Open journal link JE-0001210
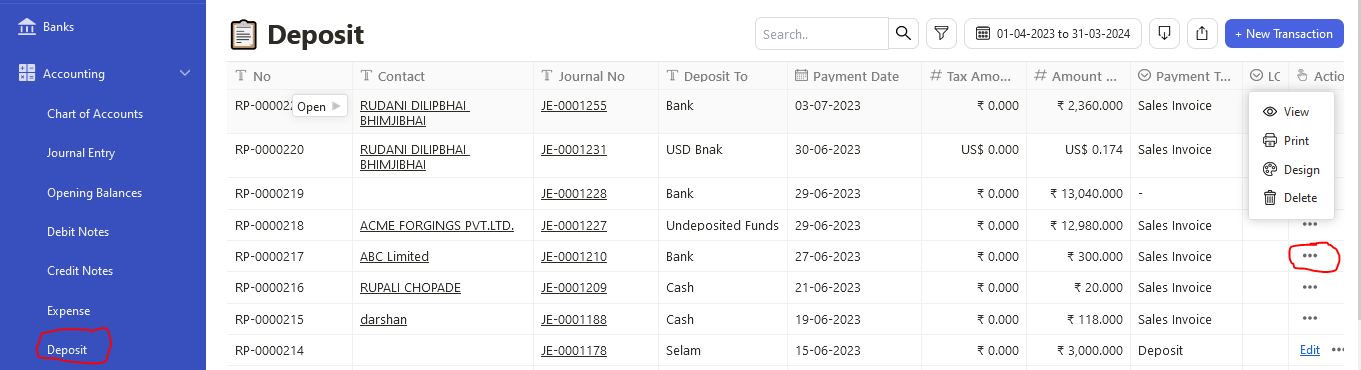The height and width of the screenshot is (370, 1361). coord(574,257)
